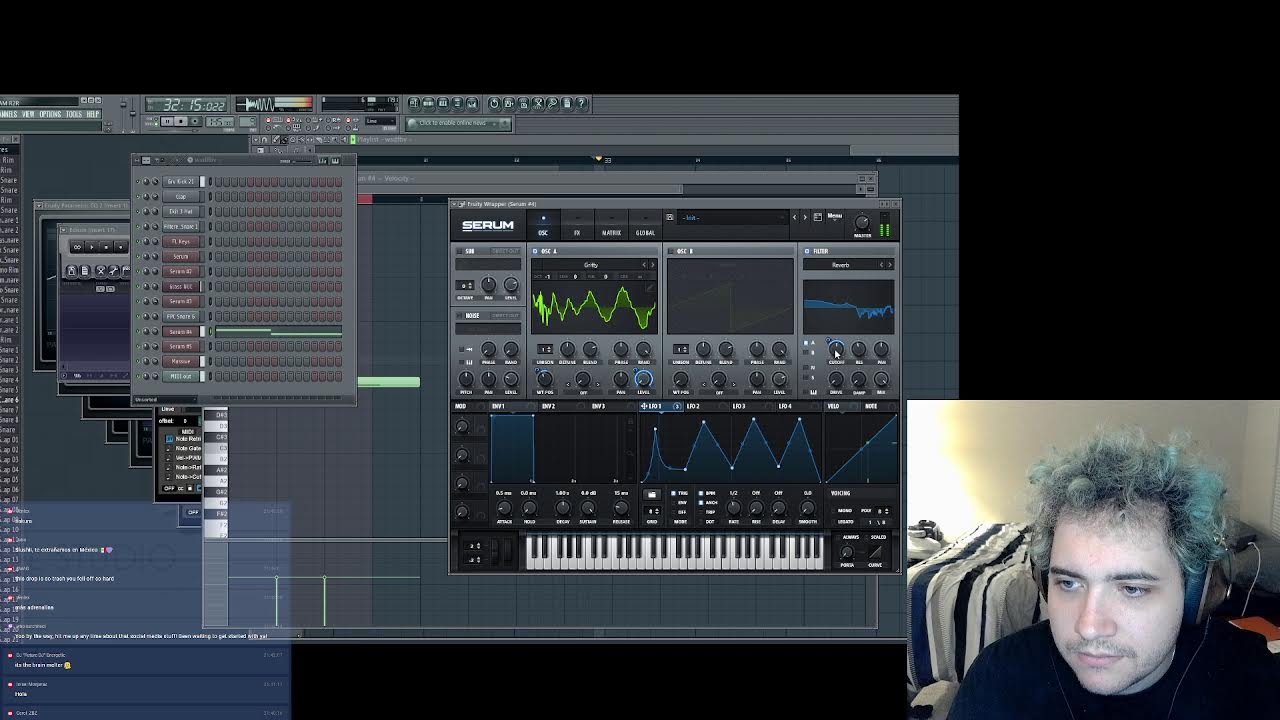Click Edison loop button

pos(77,247)
